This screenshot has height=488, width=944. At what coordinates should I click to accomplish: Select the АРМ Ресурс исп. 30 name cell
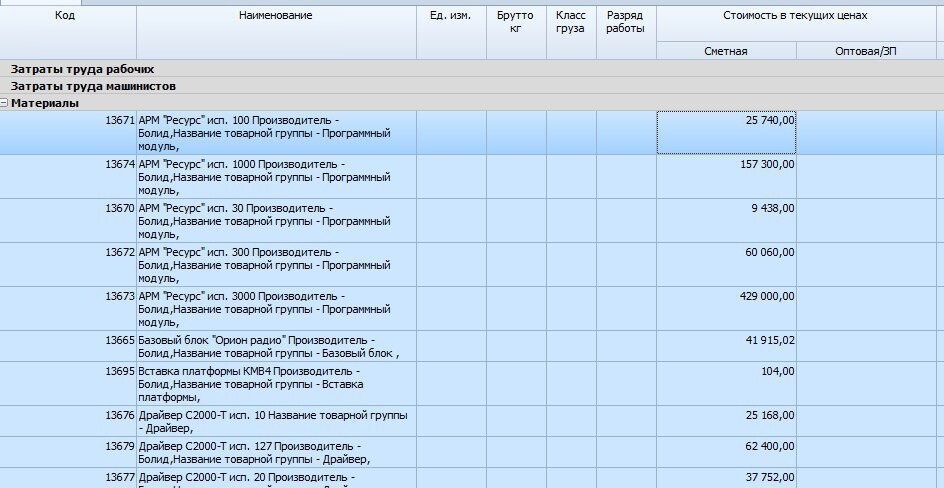point(277,220)
